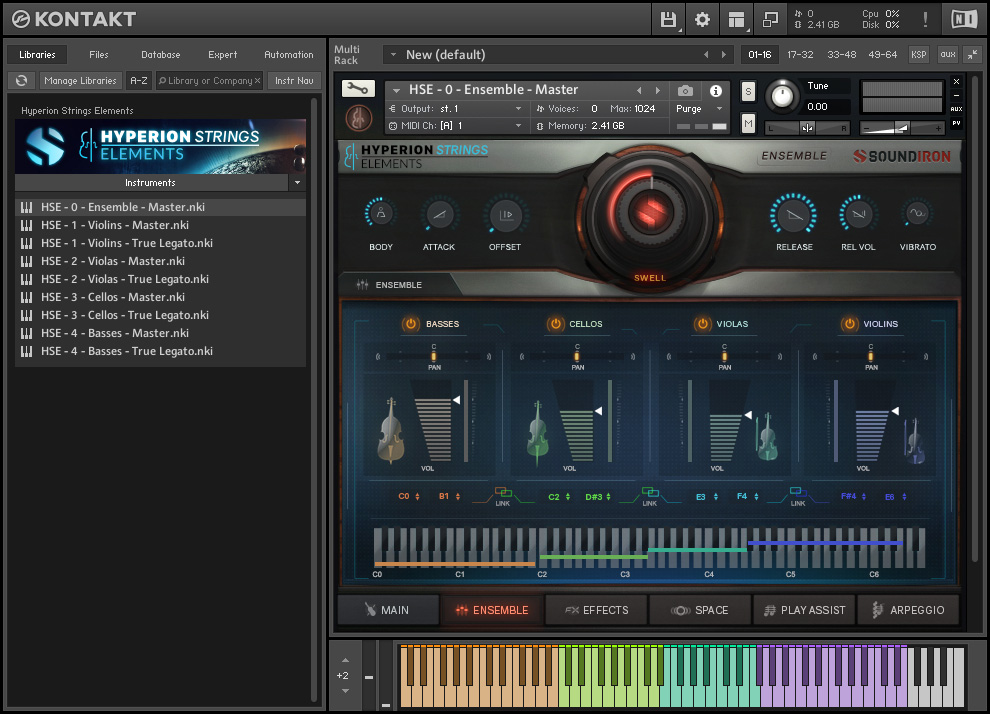990x714 pixels.
Task: Click the Library or Company search field
Action: pos(210,81)
